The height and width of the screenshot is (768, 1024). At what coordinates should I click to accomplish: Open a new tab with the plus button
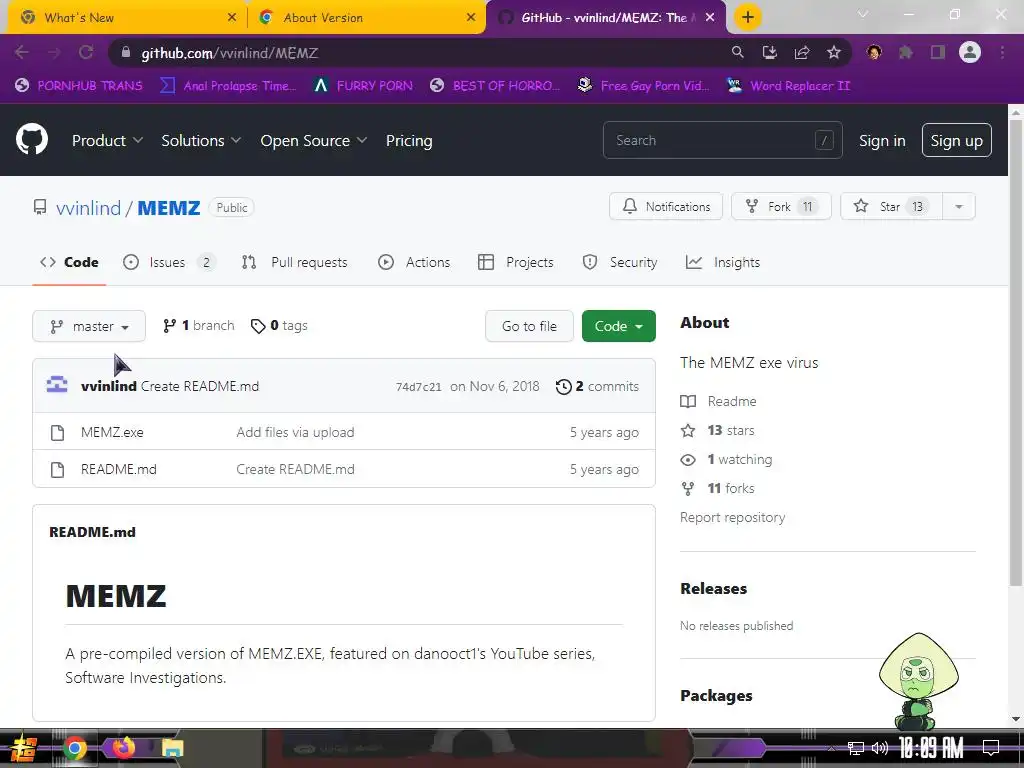point(748,17)
